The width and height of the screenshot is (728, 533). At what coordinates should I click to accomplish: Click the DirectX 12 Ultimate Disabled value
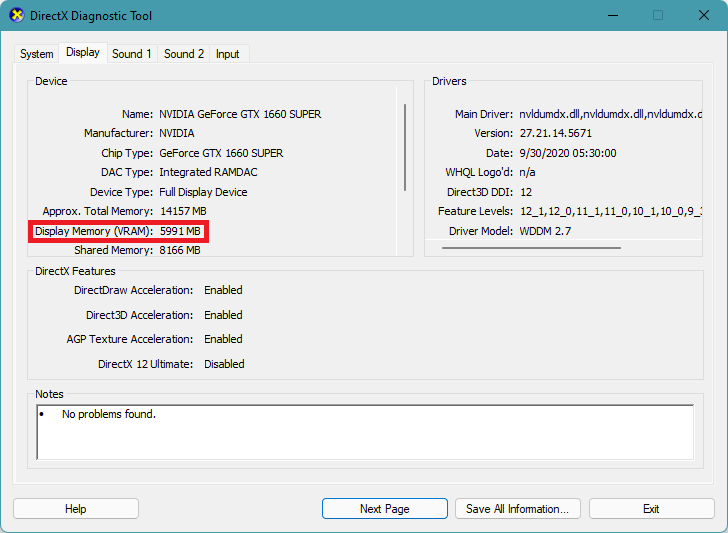pos(224,364)
